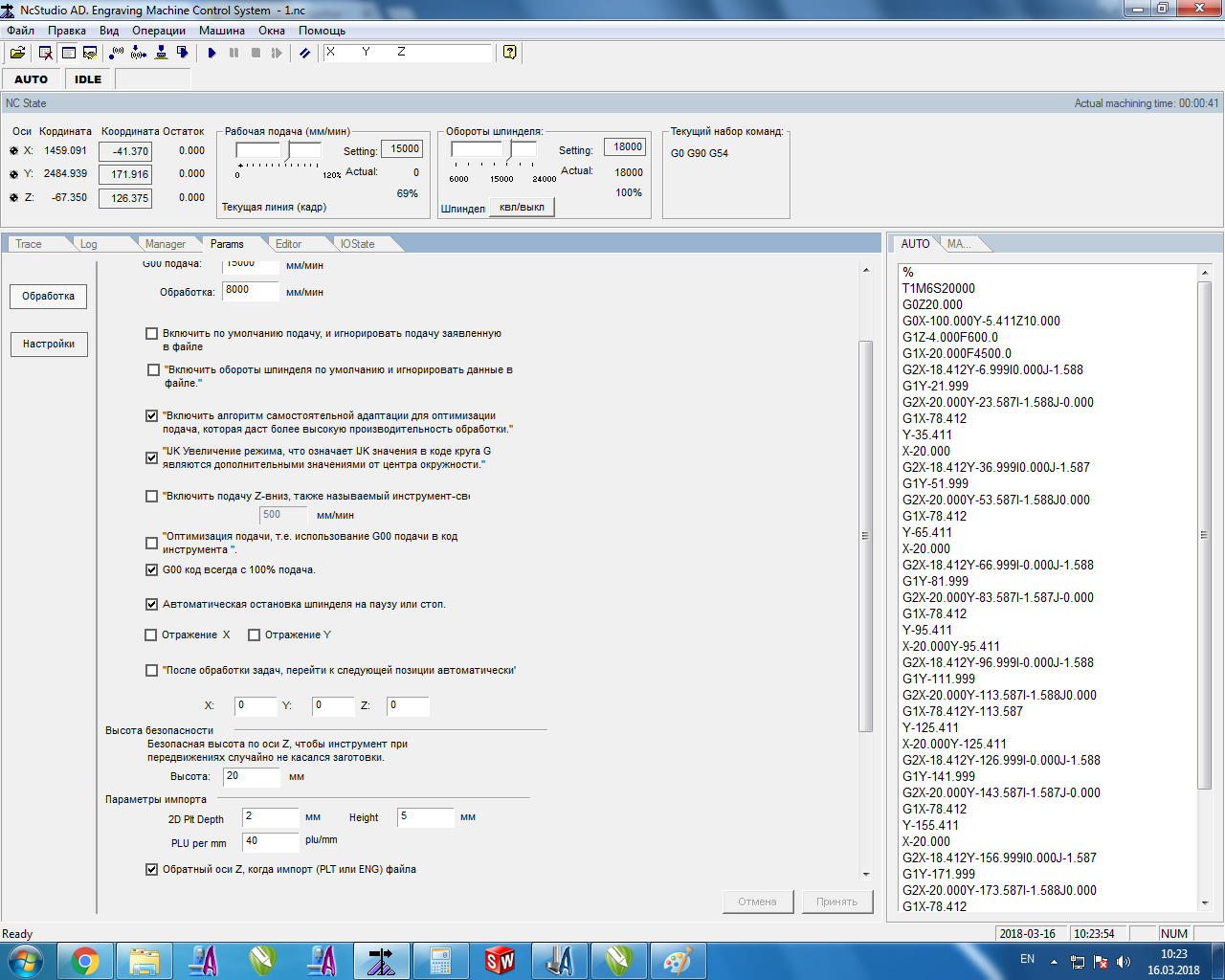Open the 'Операции' menu
The width and height of the screenshot is (1225, 980).
[159, 31]
